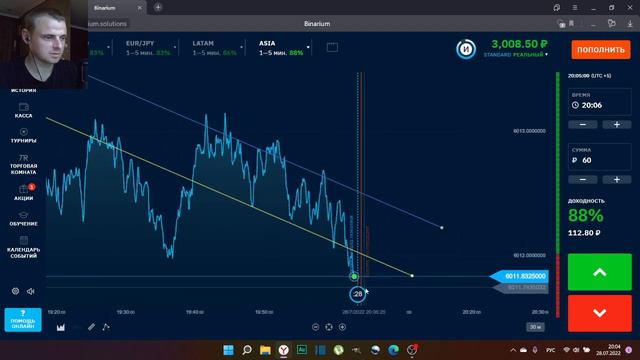Open a new browser tab

158,7
